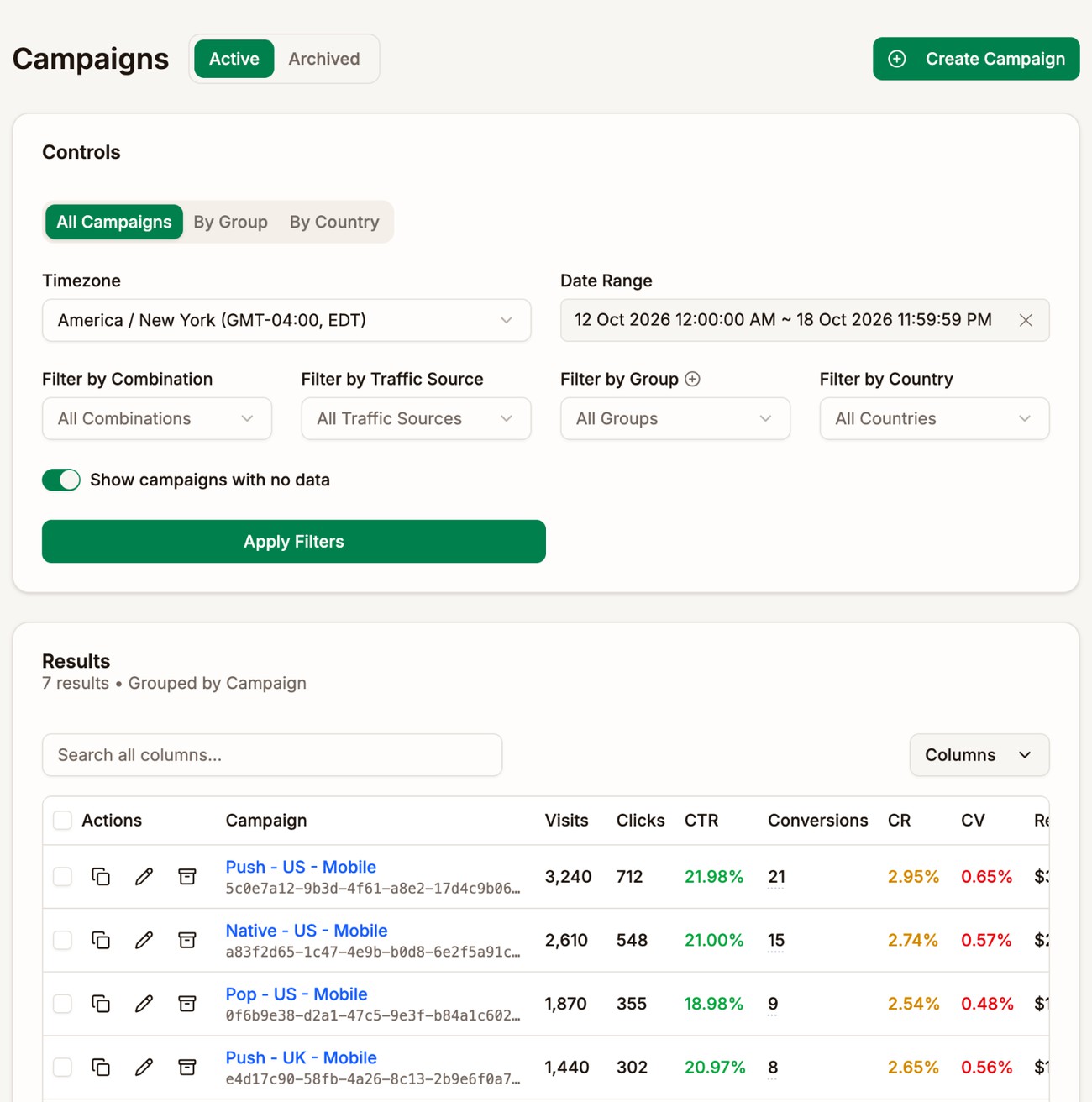Click CR value 2.74%

pyautogui.click(x=913, y=940)
